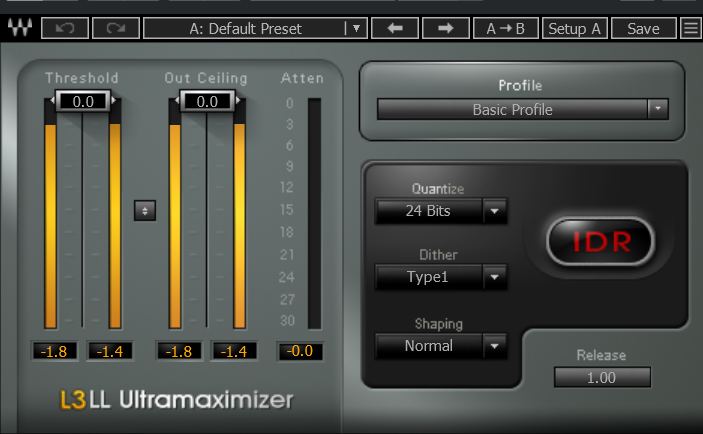
Task: Click the Type1 dither value
Action: point(428,277)
